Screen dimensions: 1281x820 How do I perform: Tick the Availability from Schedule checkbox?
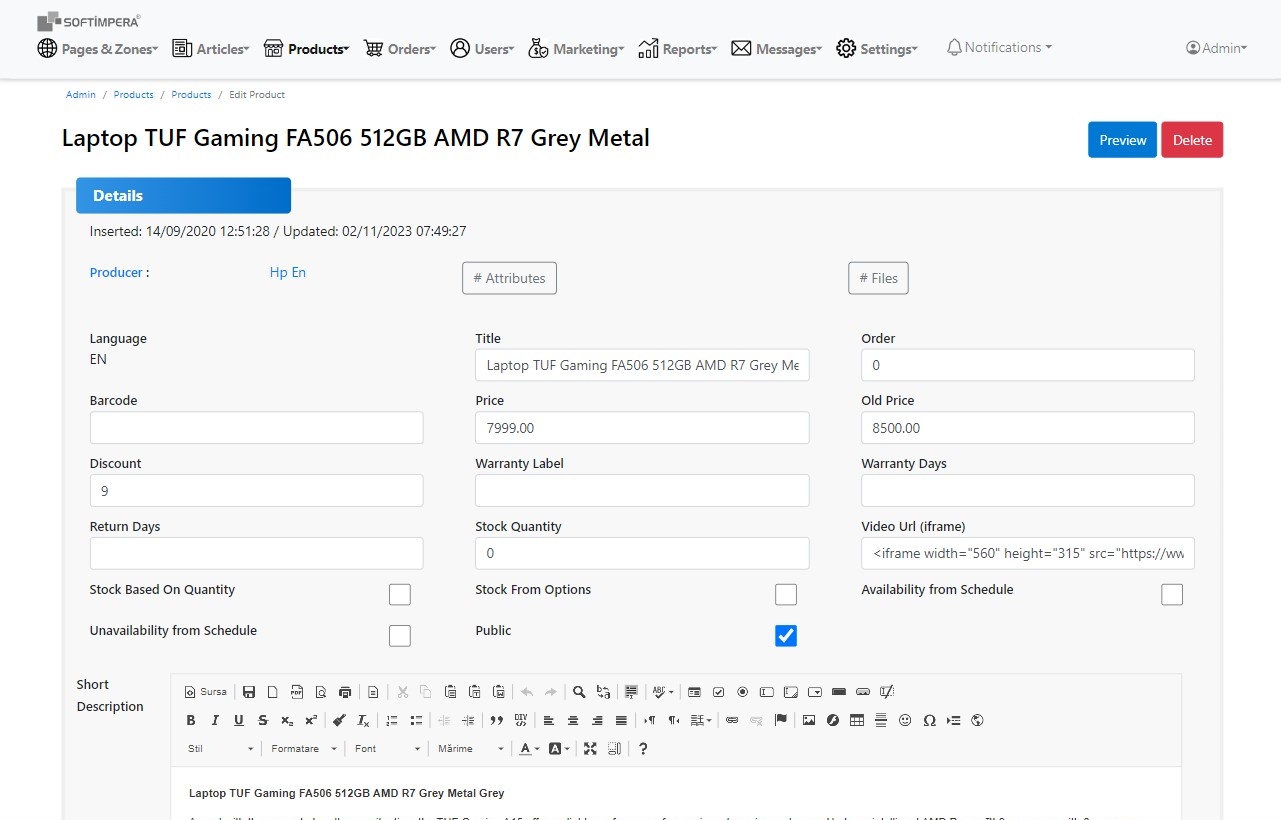[1172, 595]
